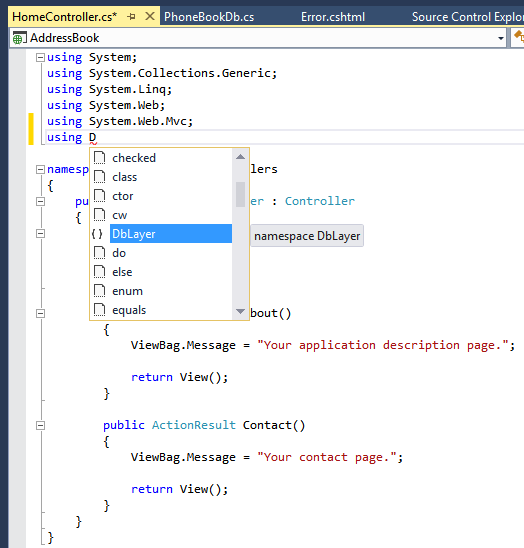The width and height of the screenshot is (524, 548).
Task: Click the AddressBook project icon
Action: 19,38
